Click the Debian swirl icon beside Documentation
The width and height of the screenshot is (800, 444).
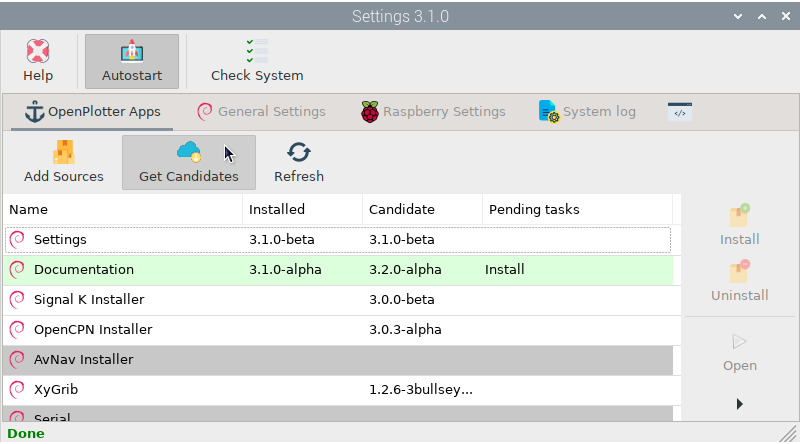tap(17, 270)
